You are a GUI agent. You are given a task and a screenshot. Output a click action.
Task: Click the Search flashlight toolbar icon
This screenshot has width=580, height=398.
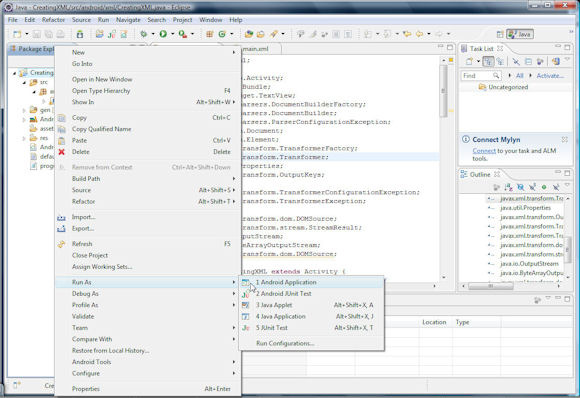pyautogui.click(x=273, y=34)
